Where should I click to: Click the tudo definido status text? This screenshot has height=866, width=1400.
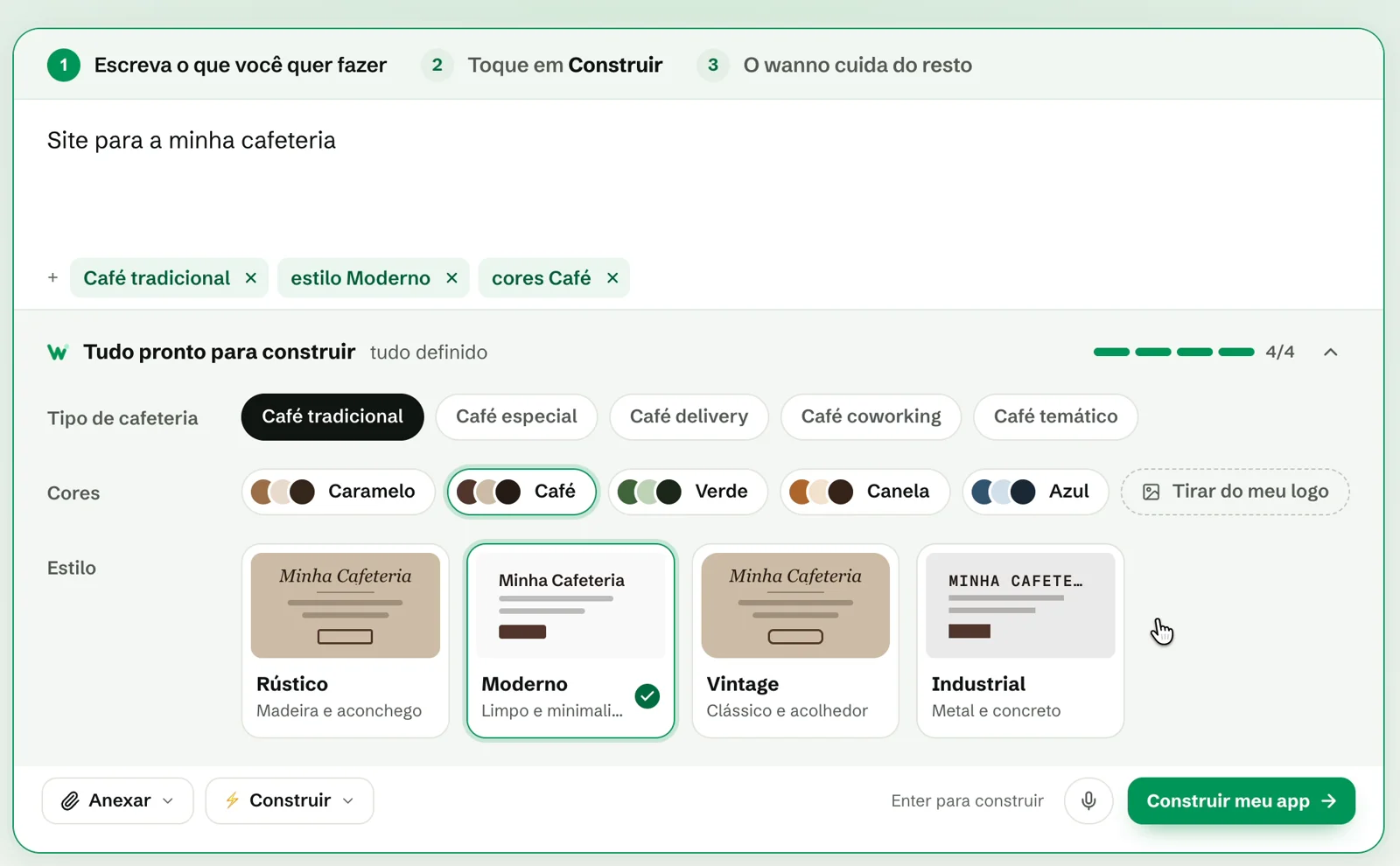(429, 353)
